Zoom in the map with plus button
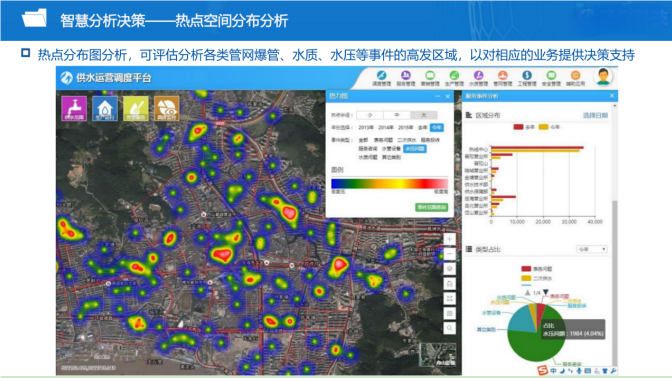The height and width of the screenshot is (378, 672). 449,239
